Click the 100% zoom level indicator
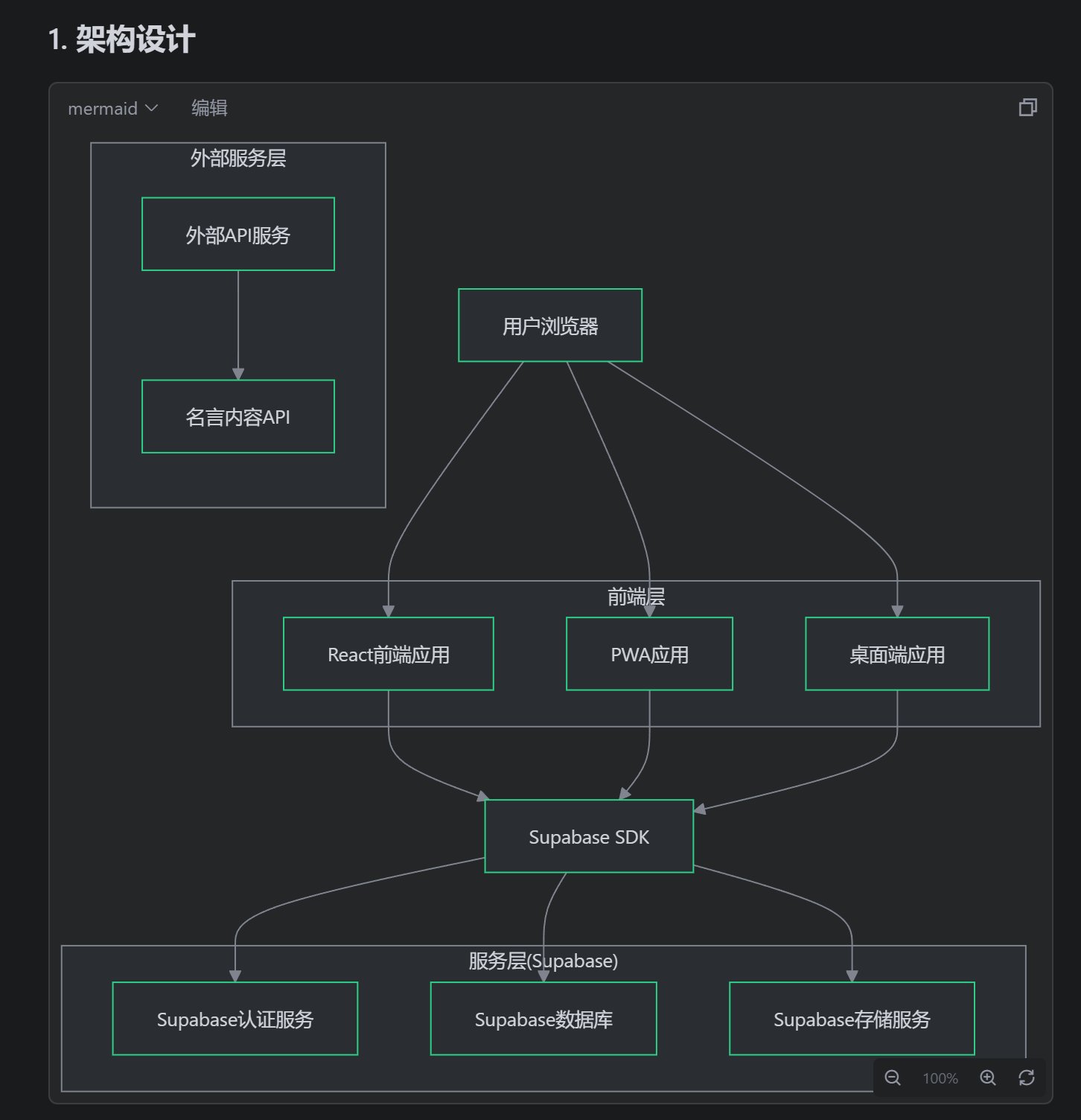The image size is (1081, 1120). pyautogui.click(x=940, y=1078)
